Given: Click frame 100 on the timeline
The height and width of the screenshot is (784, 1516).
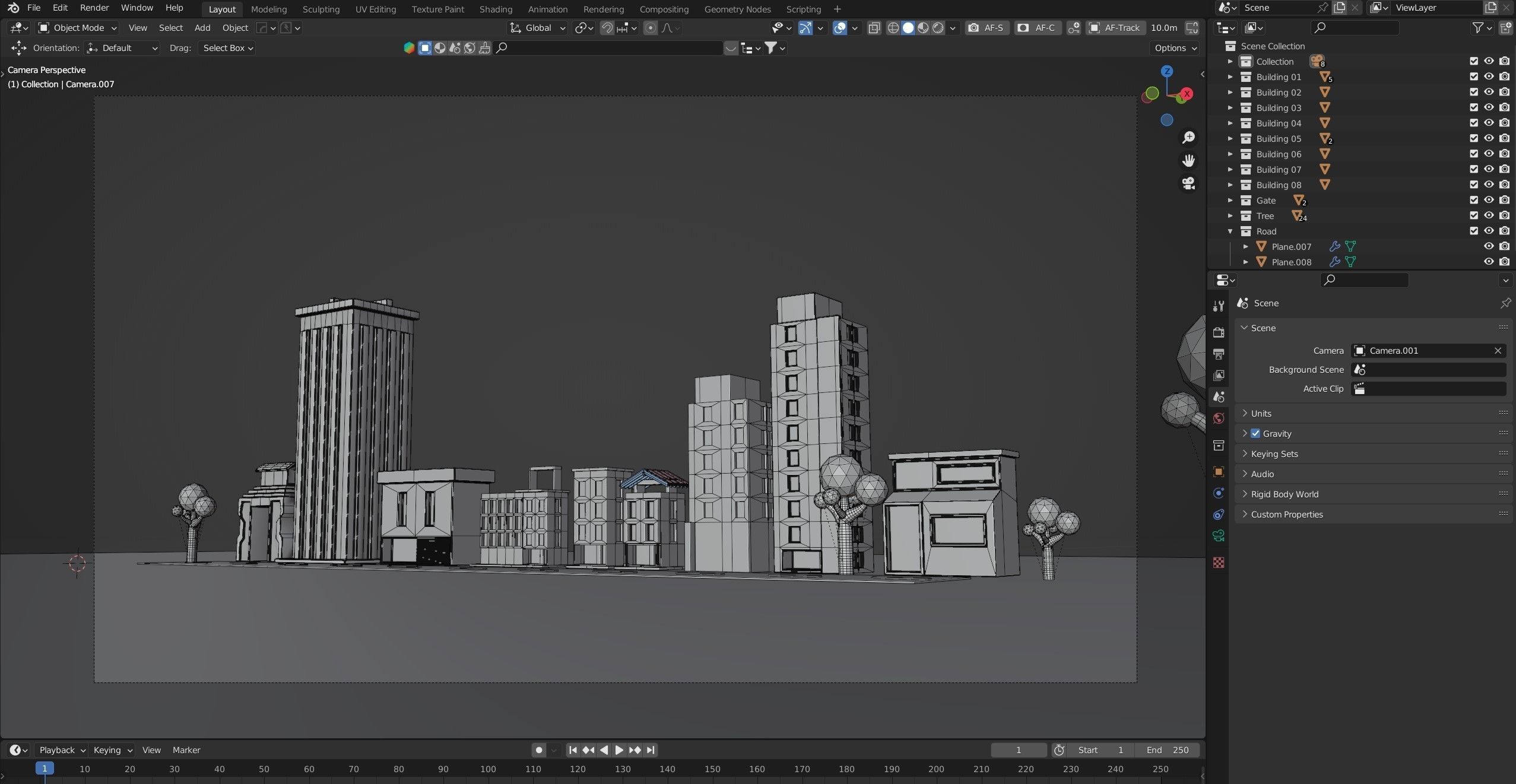Looking at the screenshot, I should pos(488,769).
